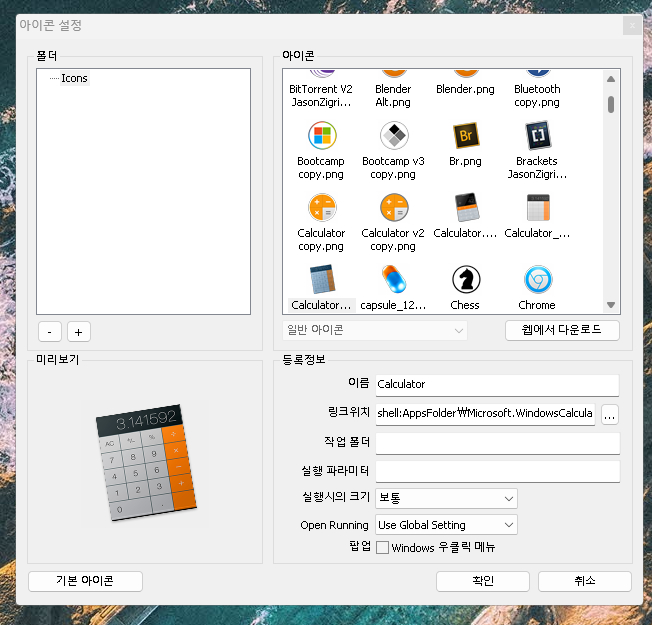Click the icon list scroll-down arrow

click(x=611, y=305)
